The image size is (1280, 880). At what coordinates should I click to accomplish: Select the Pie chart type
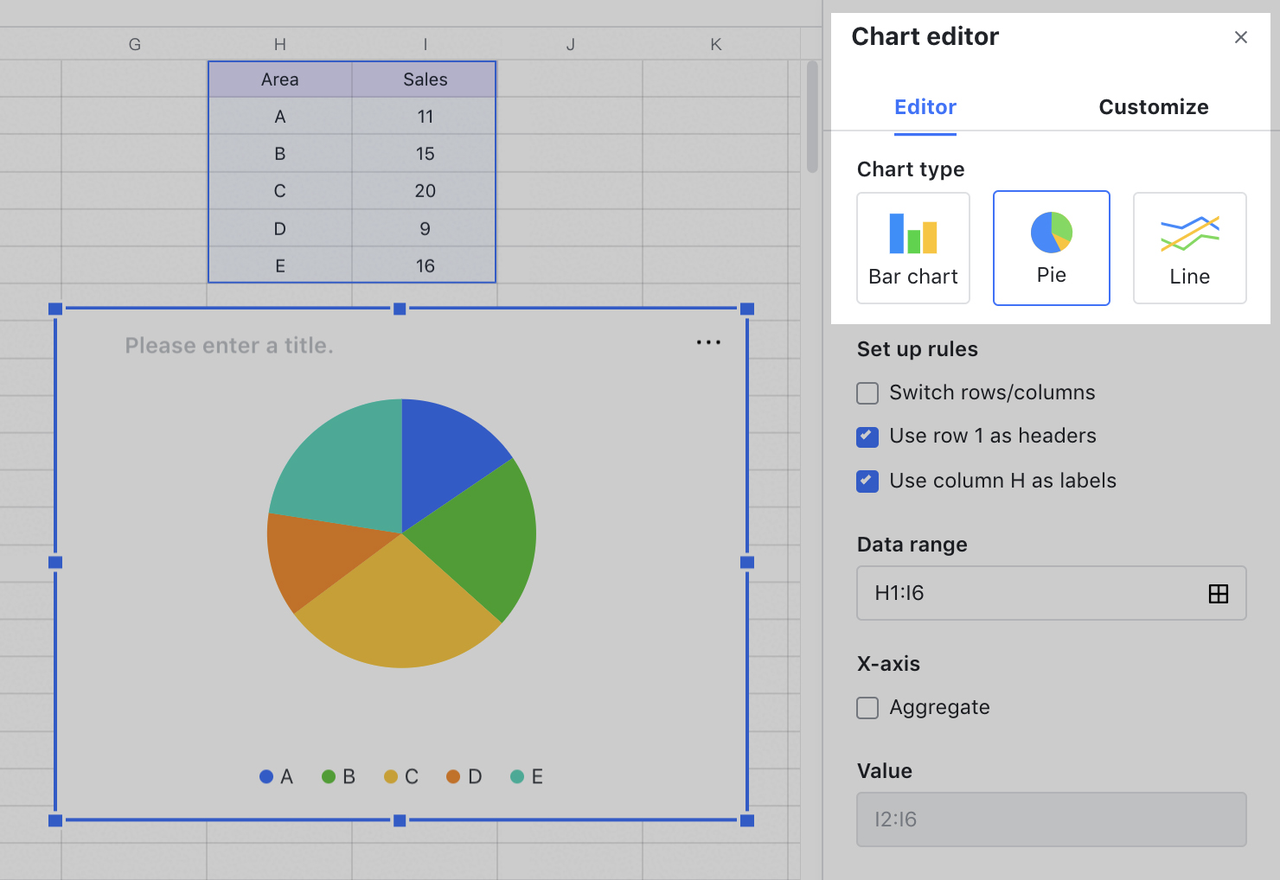(1051, 248)
